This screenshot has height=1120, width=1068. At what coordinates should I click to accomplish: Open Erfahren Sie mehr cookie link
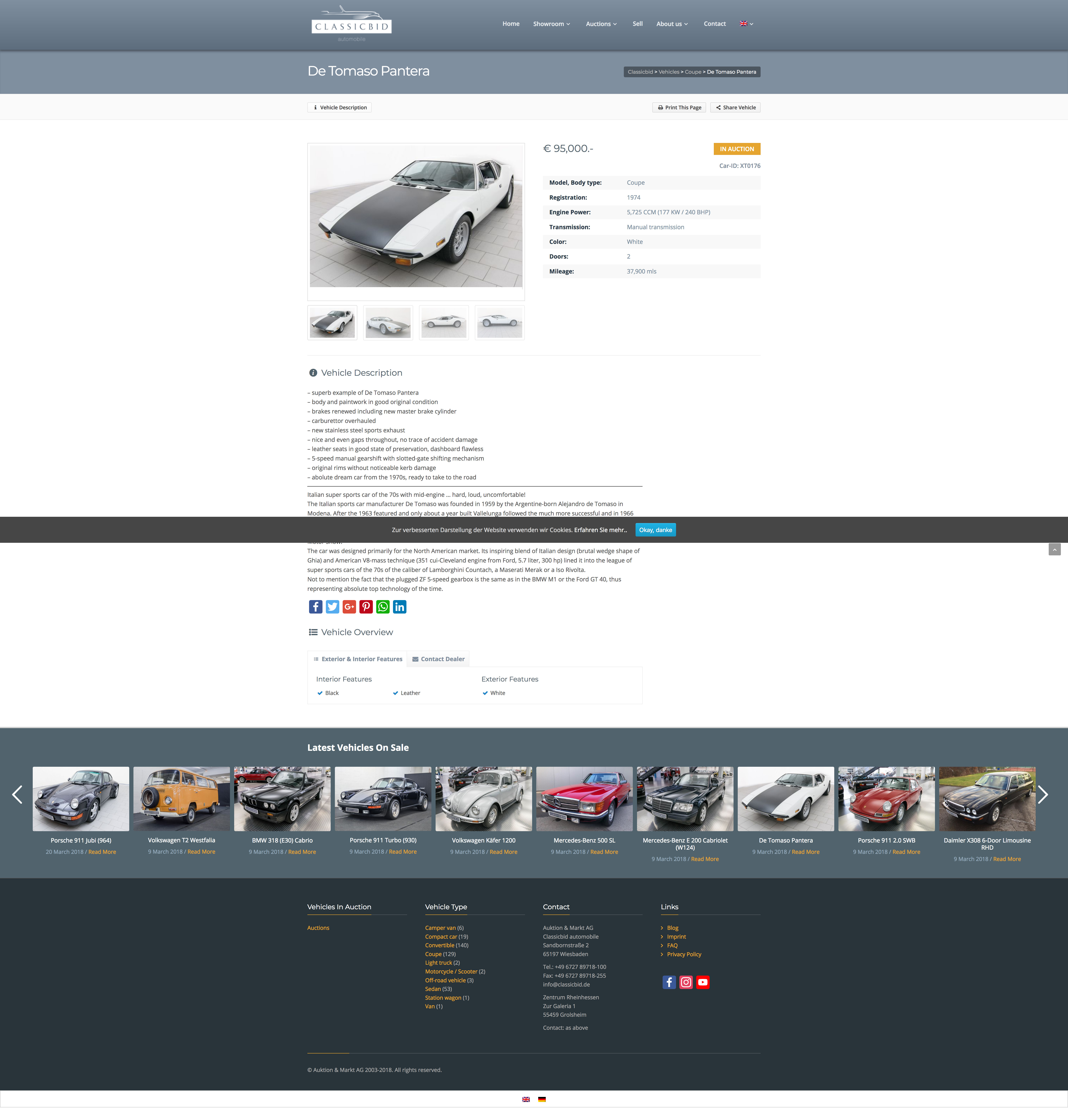(x=600, y=530)
